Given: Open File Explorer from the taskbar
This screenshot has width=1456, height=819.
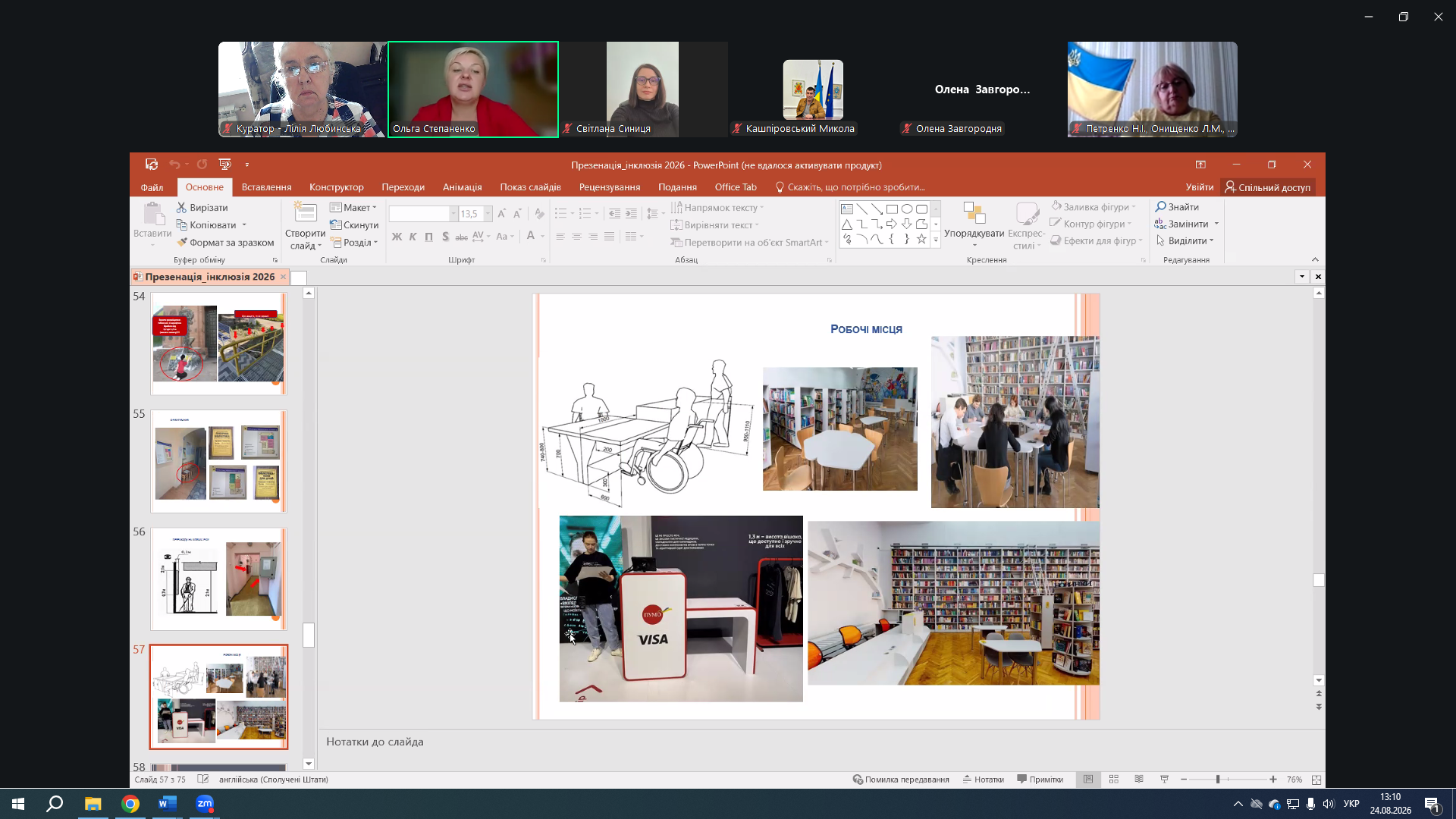Looking at the screenshot, I should pyautogui.click(x=93, y=804).
